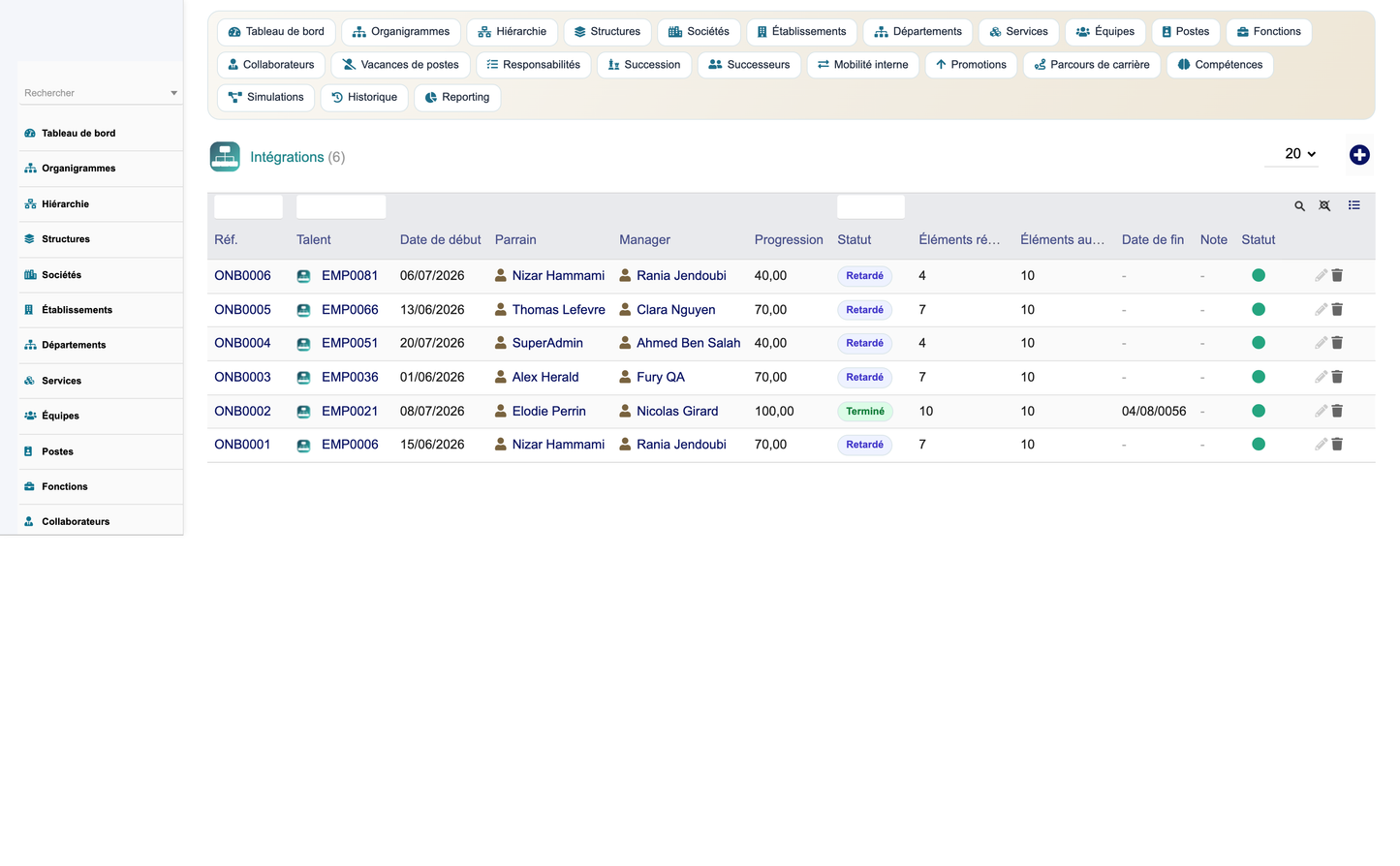Open reference link ONB0006
This screenshot has width=1400, height=866.
coord(242,276)
